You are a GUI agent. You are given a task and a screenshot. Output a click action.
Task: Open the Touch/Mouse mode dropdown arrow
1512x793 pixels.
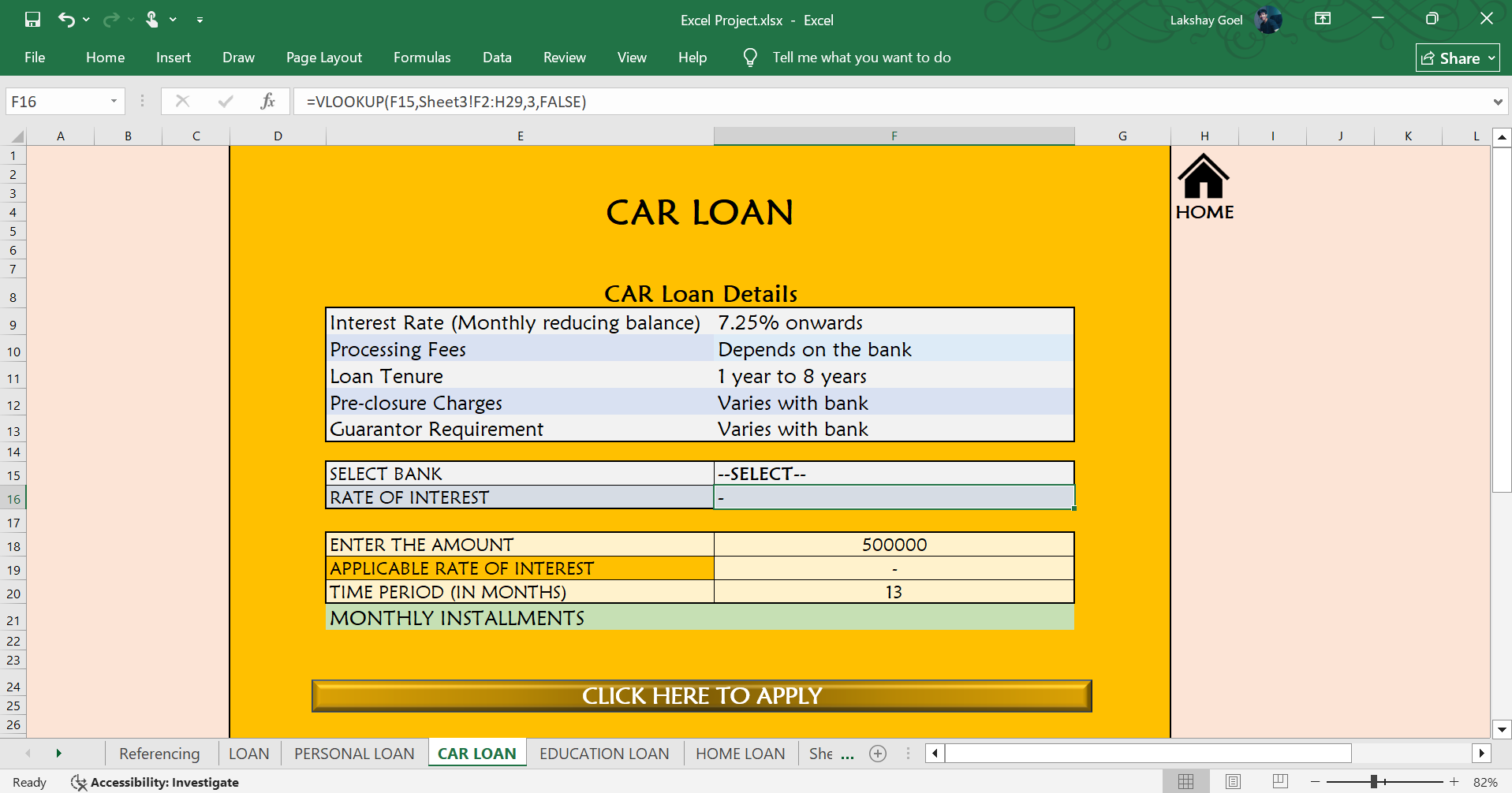(173, 20)
